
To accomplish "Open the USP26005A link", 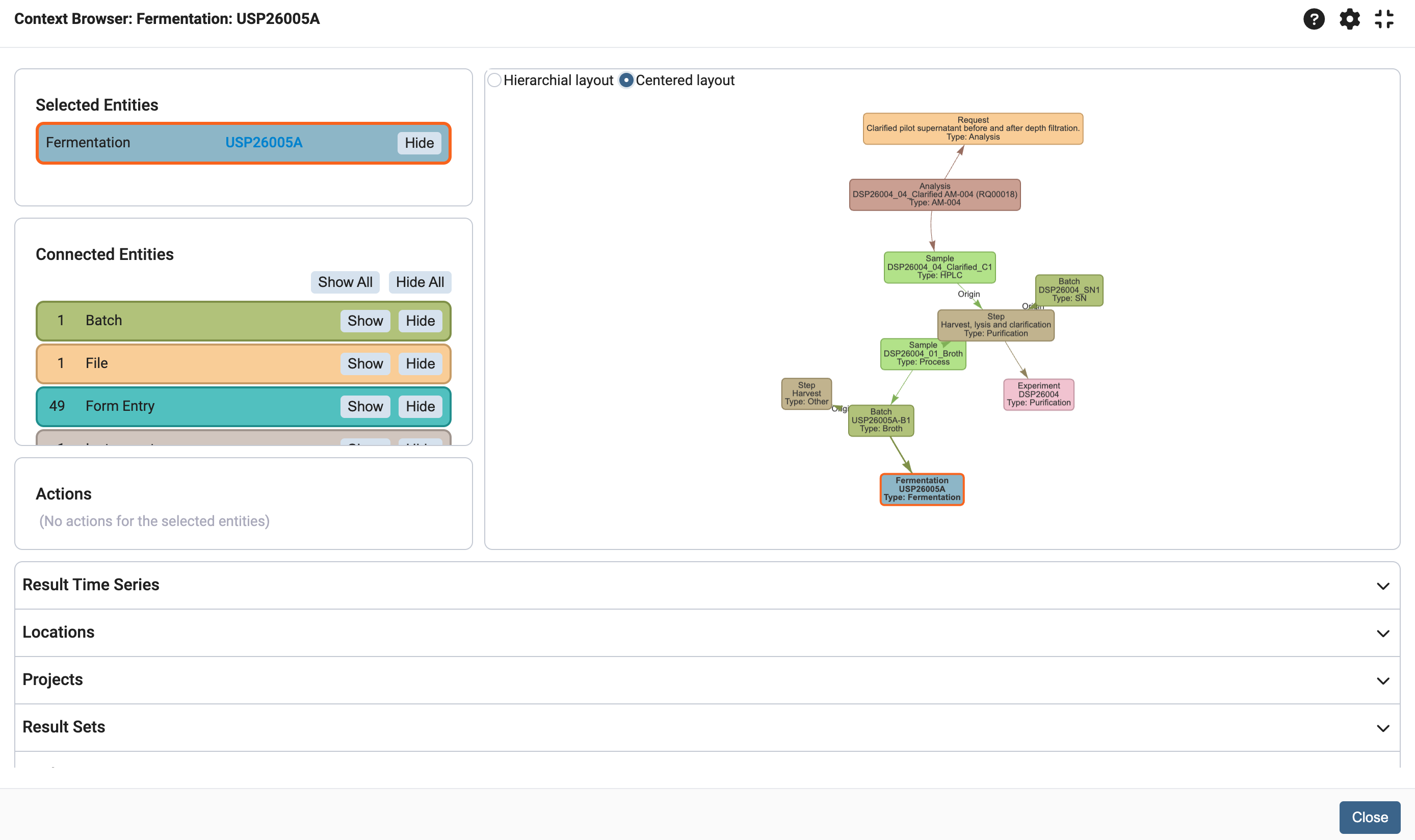I will coord(264,143).
